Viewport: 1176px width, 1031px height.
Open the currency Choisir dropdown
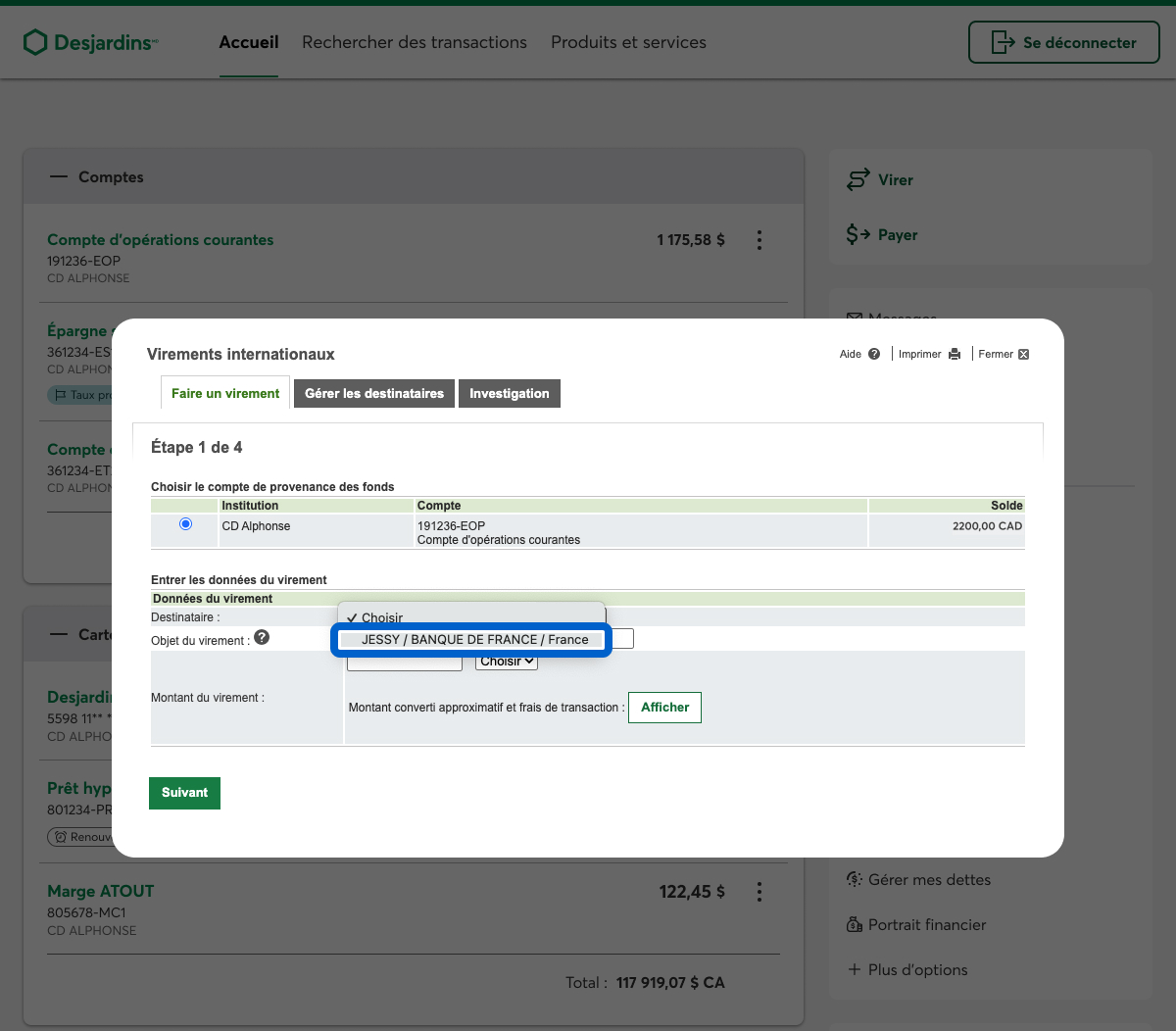(x=507, y=662)
